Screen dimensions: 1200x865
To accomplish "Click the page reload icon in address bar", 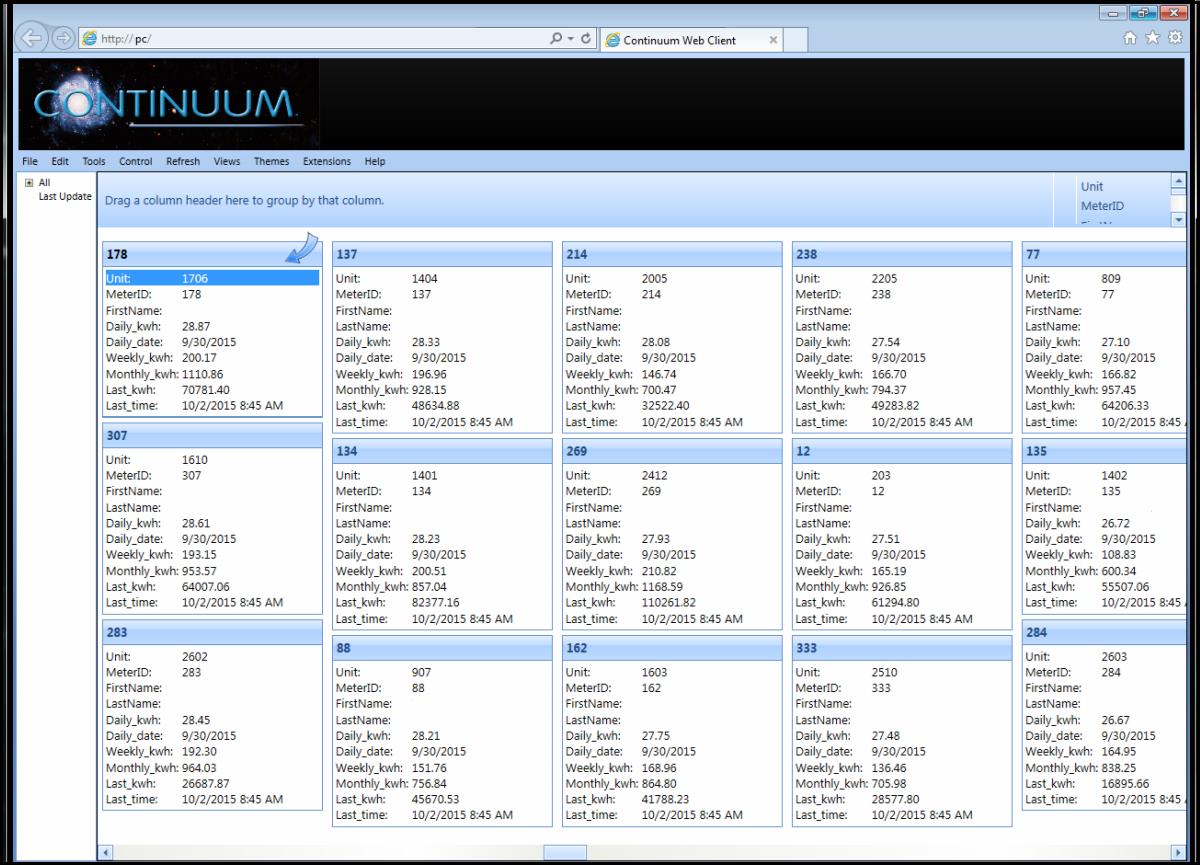I will [585, 40].
